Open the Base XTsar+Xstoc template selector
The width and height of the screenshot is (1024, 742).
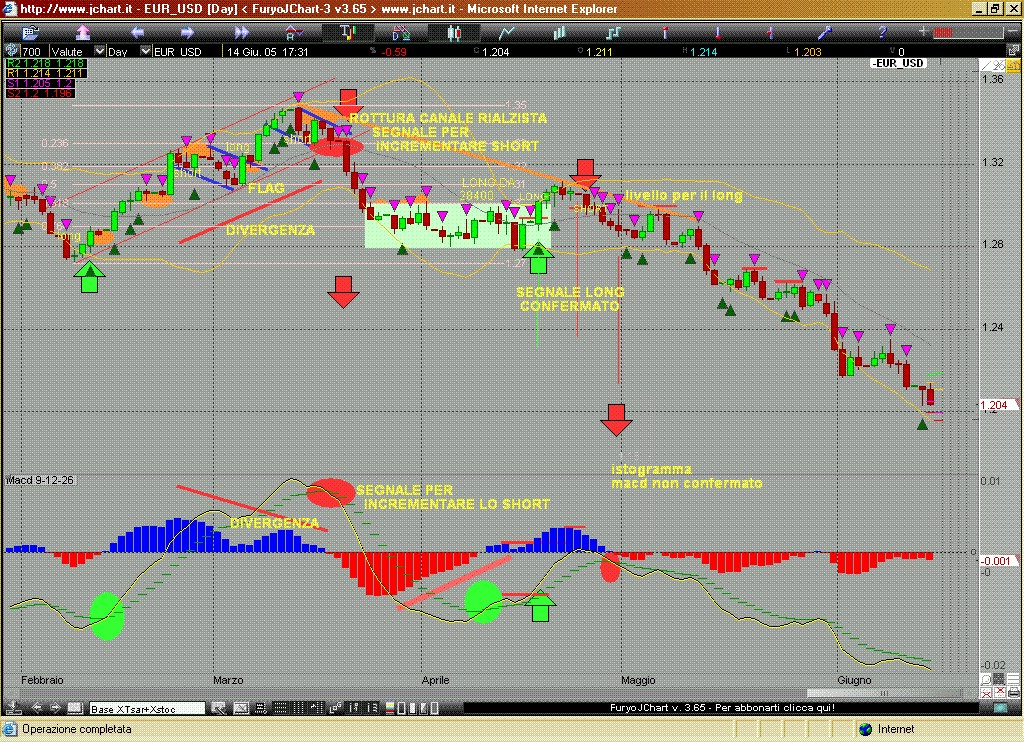click(x=146, y=708)
